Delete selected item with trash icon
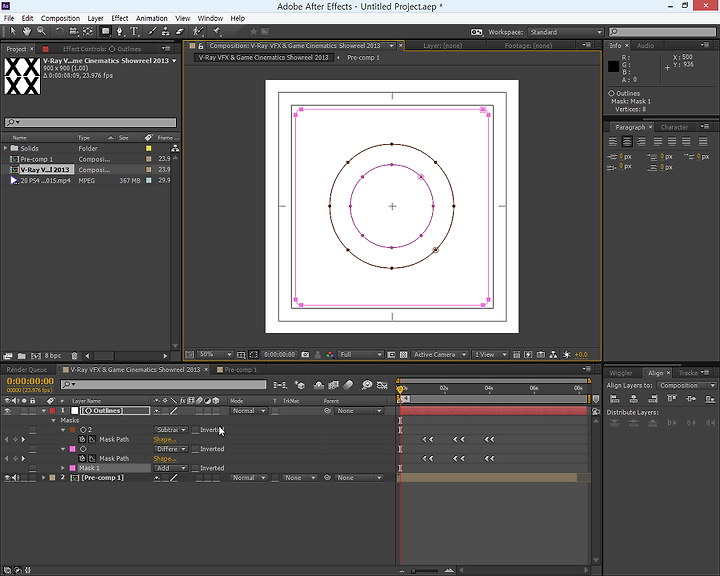 [74, 356]
